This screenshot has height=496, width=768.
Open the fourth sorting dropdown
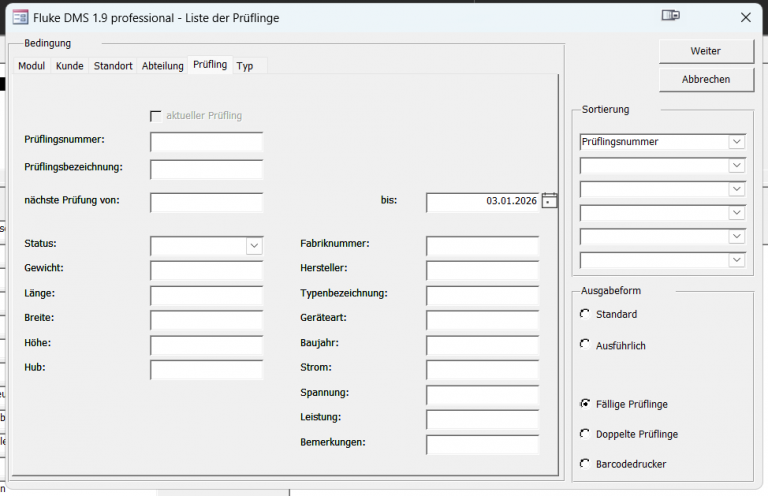[x=737, y=213]
